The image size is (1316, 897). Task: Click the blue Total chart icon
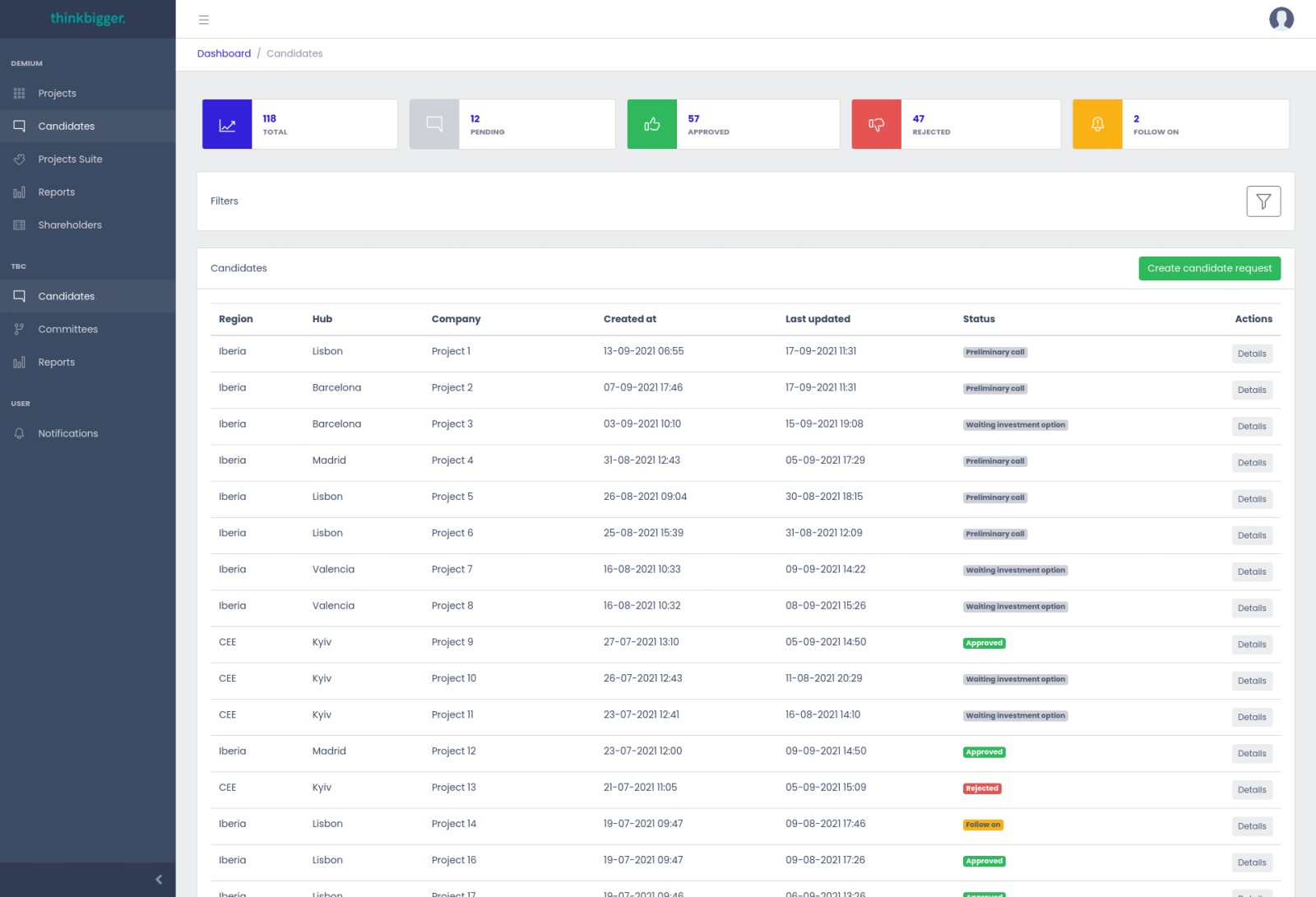(227, 125)
